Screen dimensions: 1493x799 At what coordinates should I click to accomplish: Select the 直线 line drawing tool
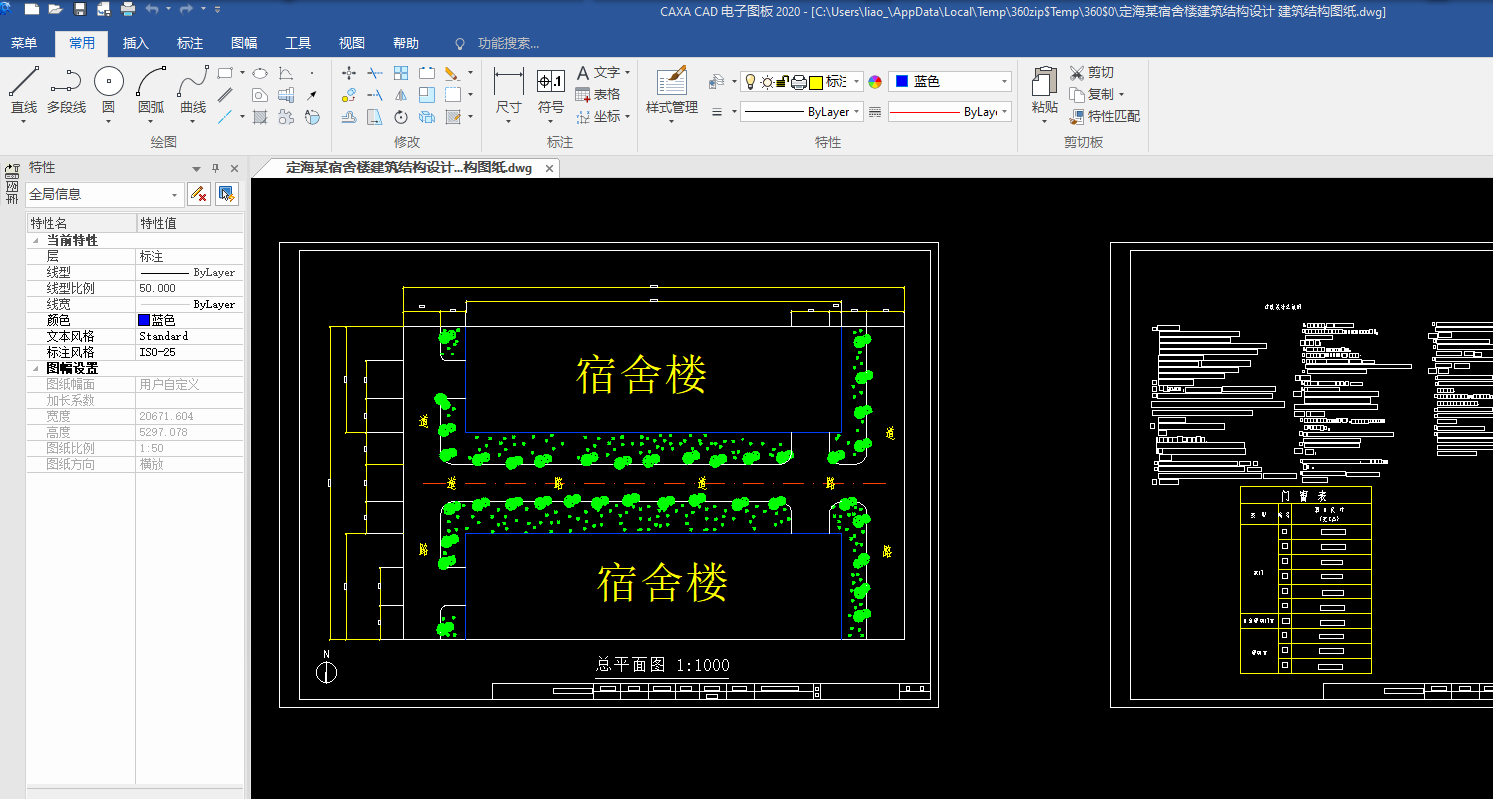[24, 93]
